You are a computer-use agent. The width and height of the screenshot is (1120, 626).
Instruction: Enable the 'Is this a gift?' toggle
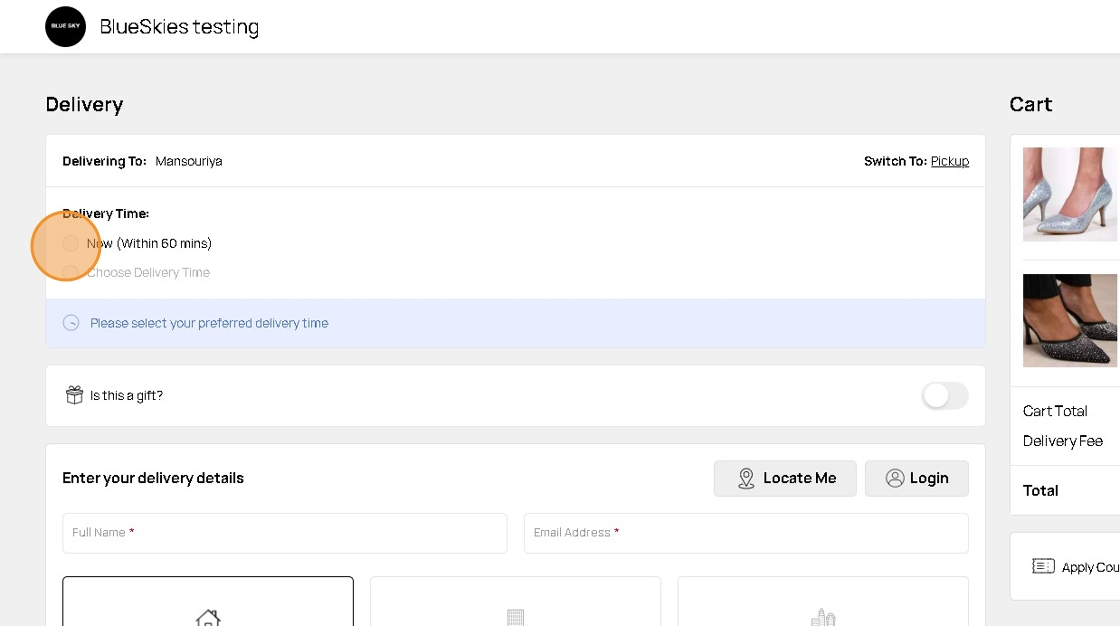(944, 396)
